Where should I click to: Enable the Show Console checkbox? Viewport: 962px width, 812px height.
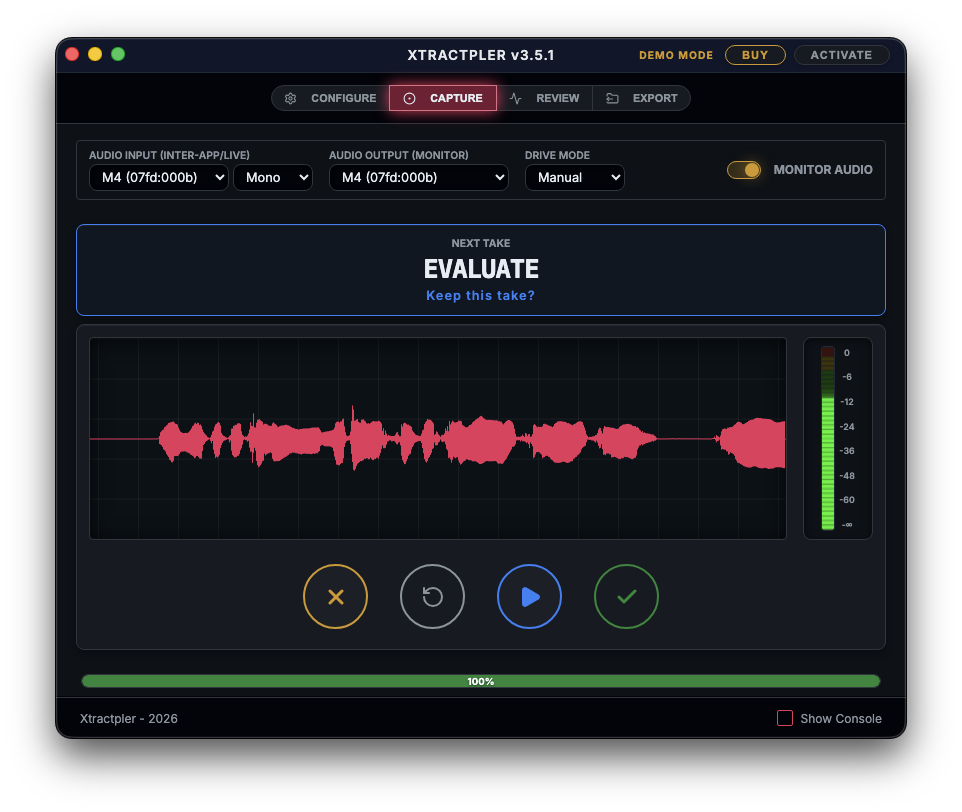click(x=785, y=718)
